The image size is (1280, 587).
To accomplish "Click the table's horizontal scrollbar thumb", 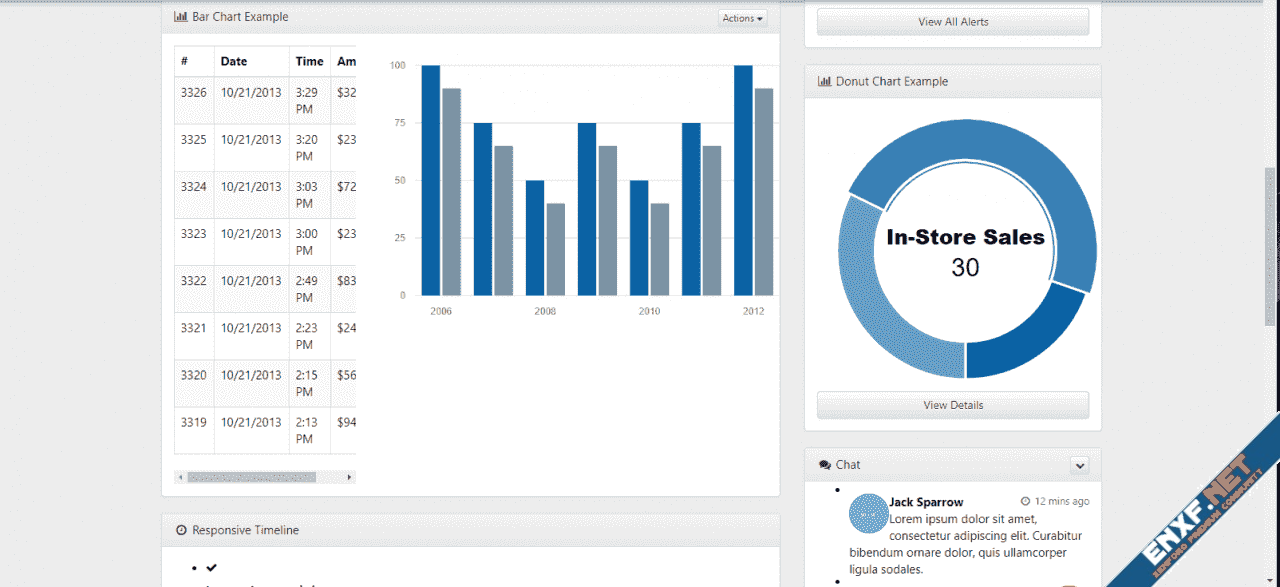I will (251, 477).
